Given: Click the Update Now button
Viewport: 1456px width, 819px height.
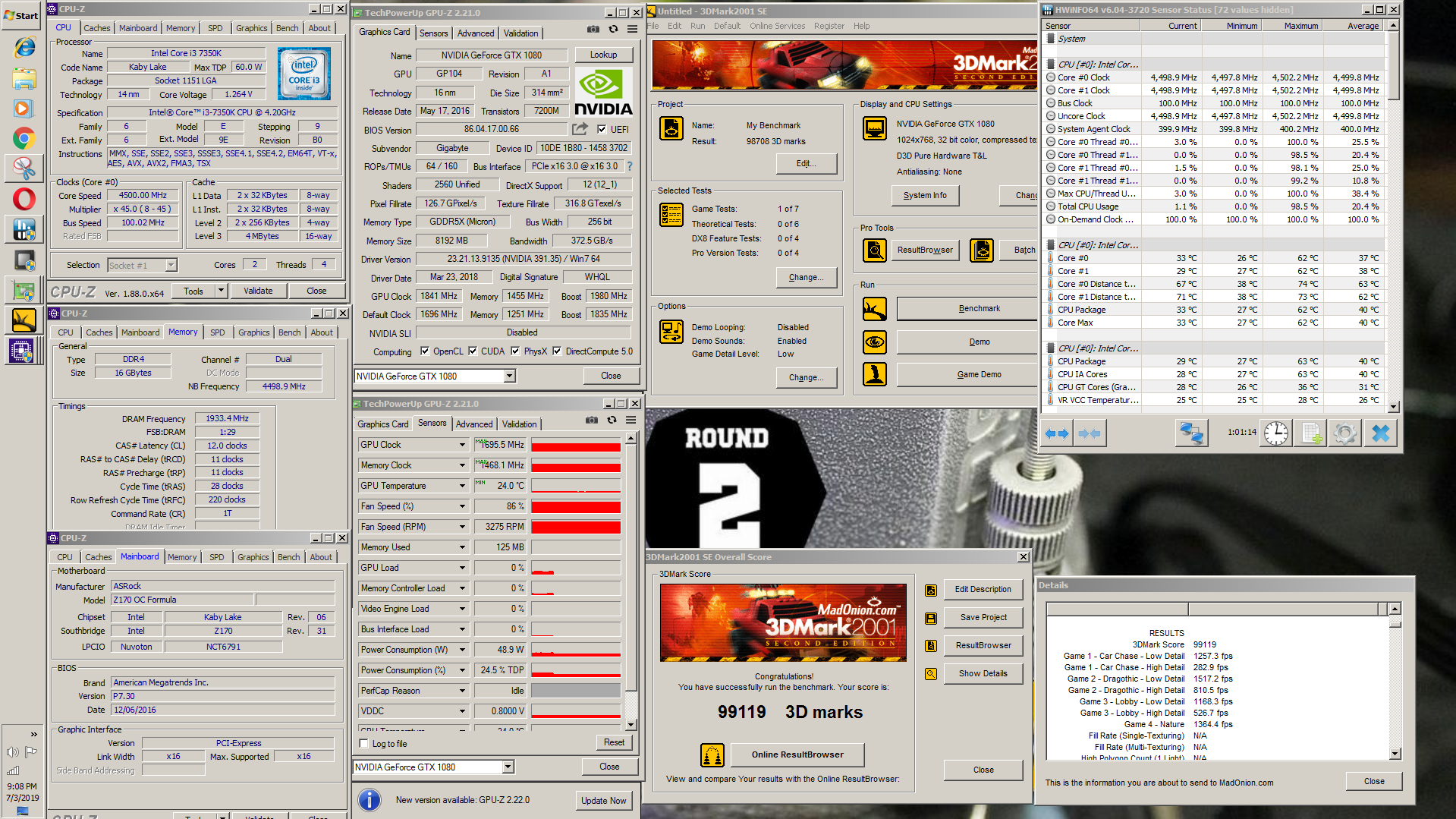Looking at the screenshot, I should pyautogui.click(x=604, y=801).
